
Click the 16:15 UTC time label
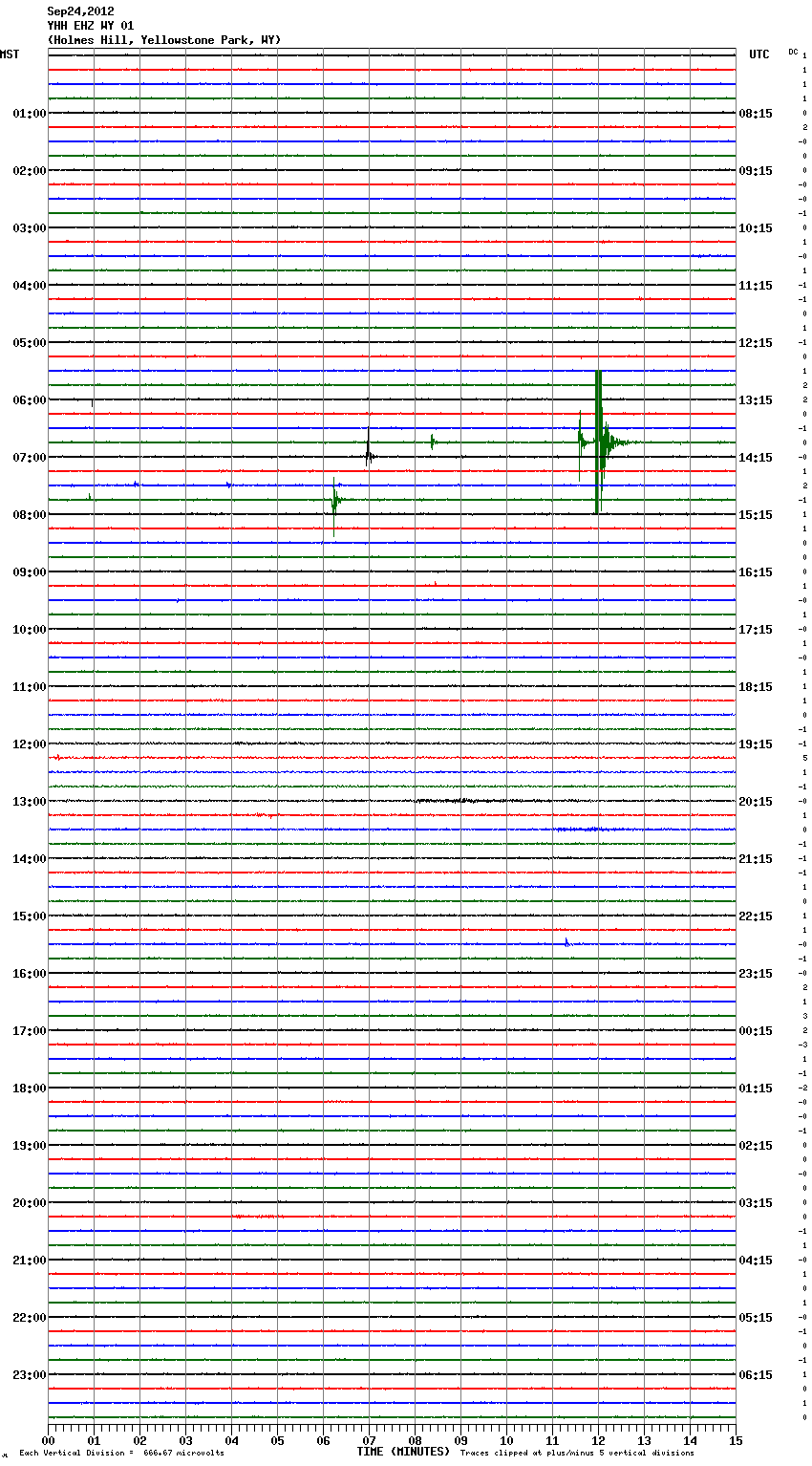pos(756,572)
